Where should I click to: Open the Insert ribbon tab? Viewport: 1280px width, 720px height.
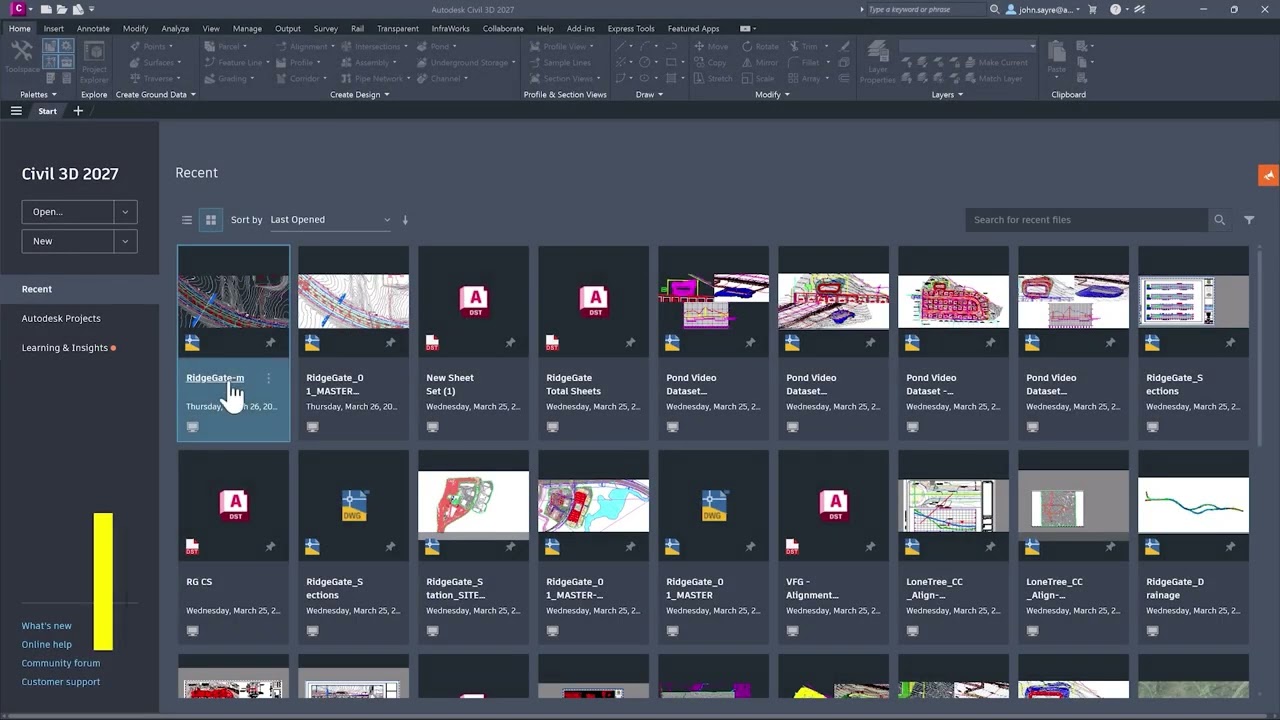coord(53,29)
